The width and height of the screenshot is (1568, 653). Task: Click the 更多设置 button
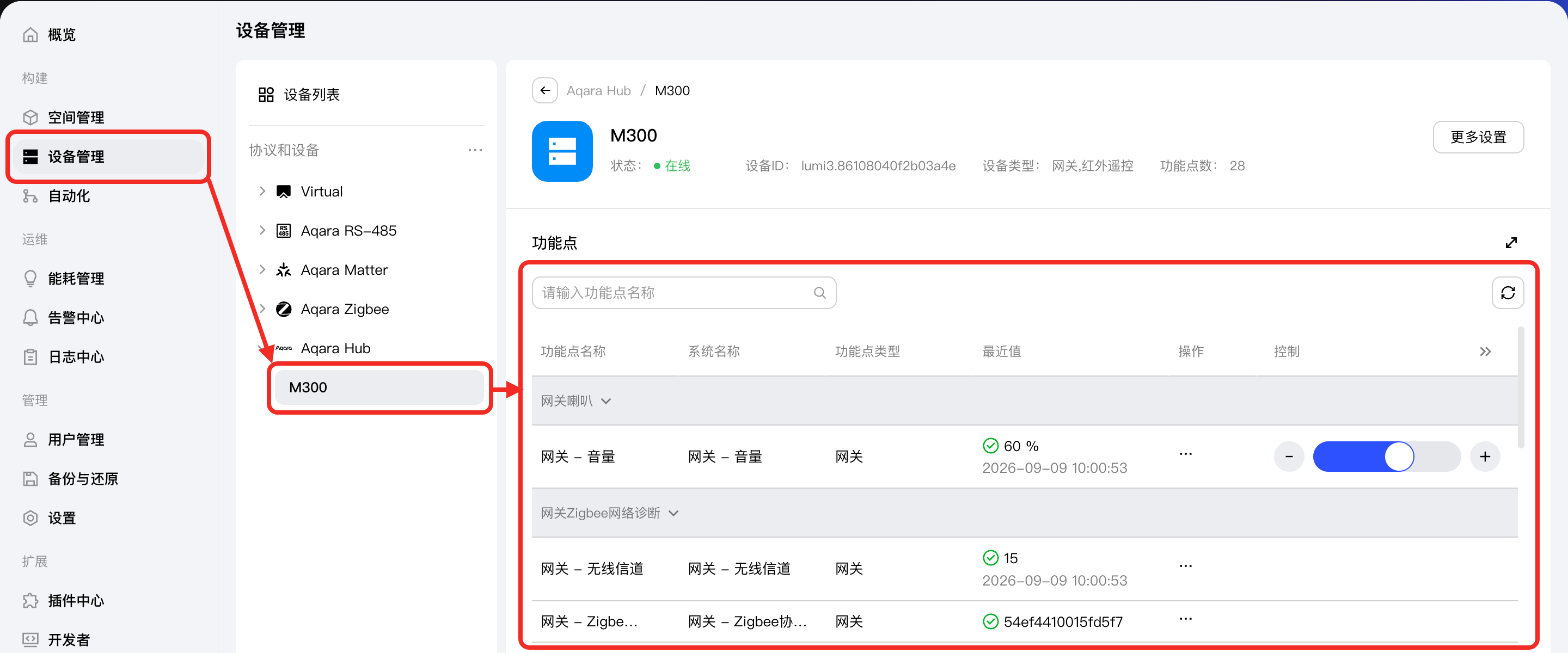click(1478, 137)
